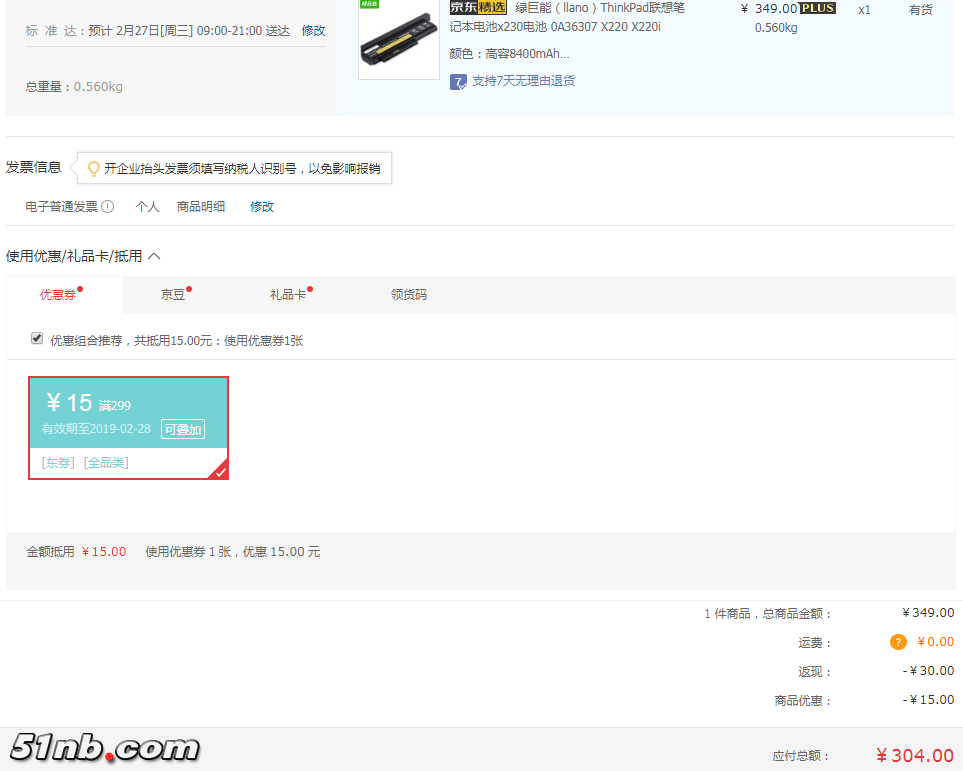Collapse the 使用优惠/礼品卡/抵用 section
Viewport: 963px width, 771px height.
[154, 256]
